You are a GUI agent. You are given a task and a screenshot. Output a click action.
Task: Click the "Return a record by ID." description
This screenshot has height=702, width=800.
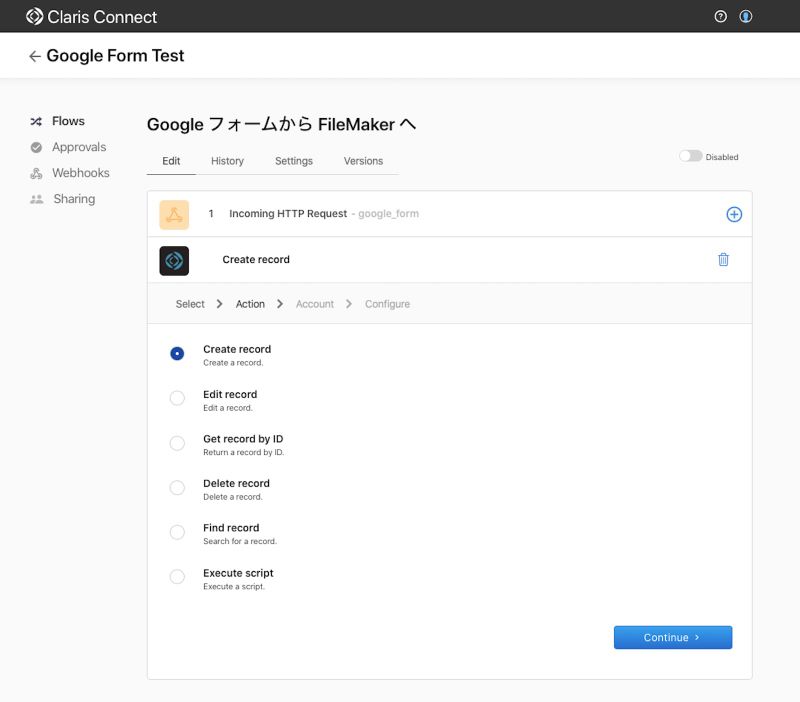(x=243, y=452)
